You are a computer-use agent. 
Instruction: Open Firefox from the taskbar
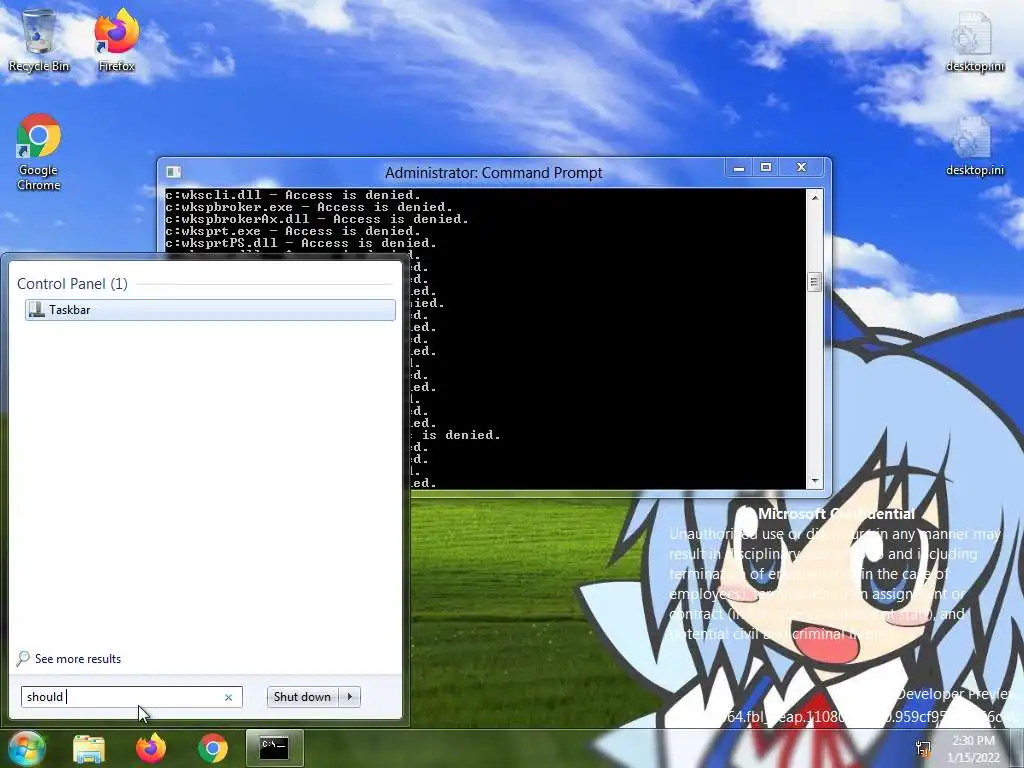point(151,748)
